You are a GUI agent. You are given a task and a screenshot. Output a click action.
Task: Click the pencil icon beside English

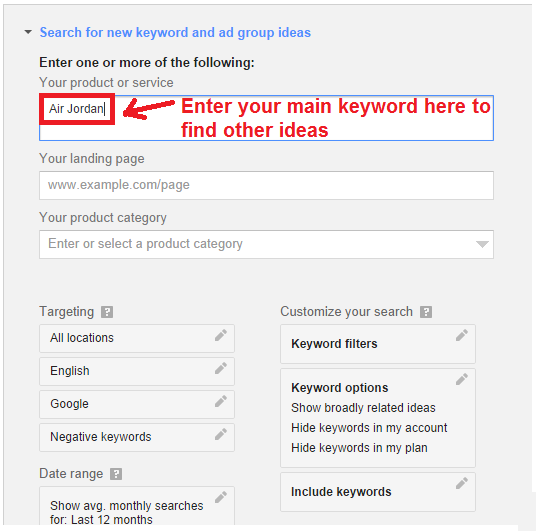[x=221, y=368]
